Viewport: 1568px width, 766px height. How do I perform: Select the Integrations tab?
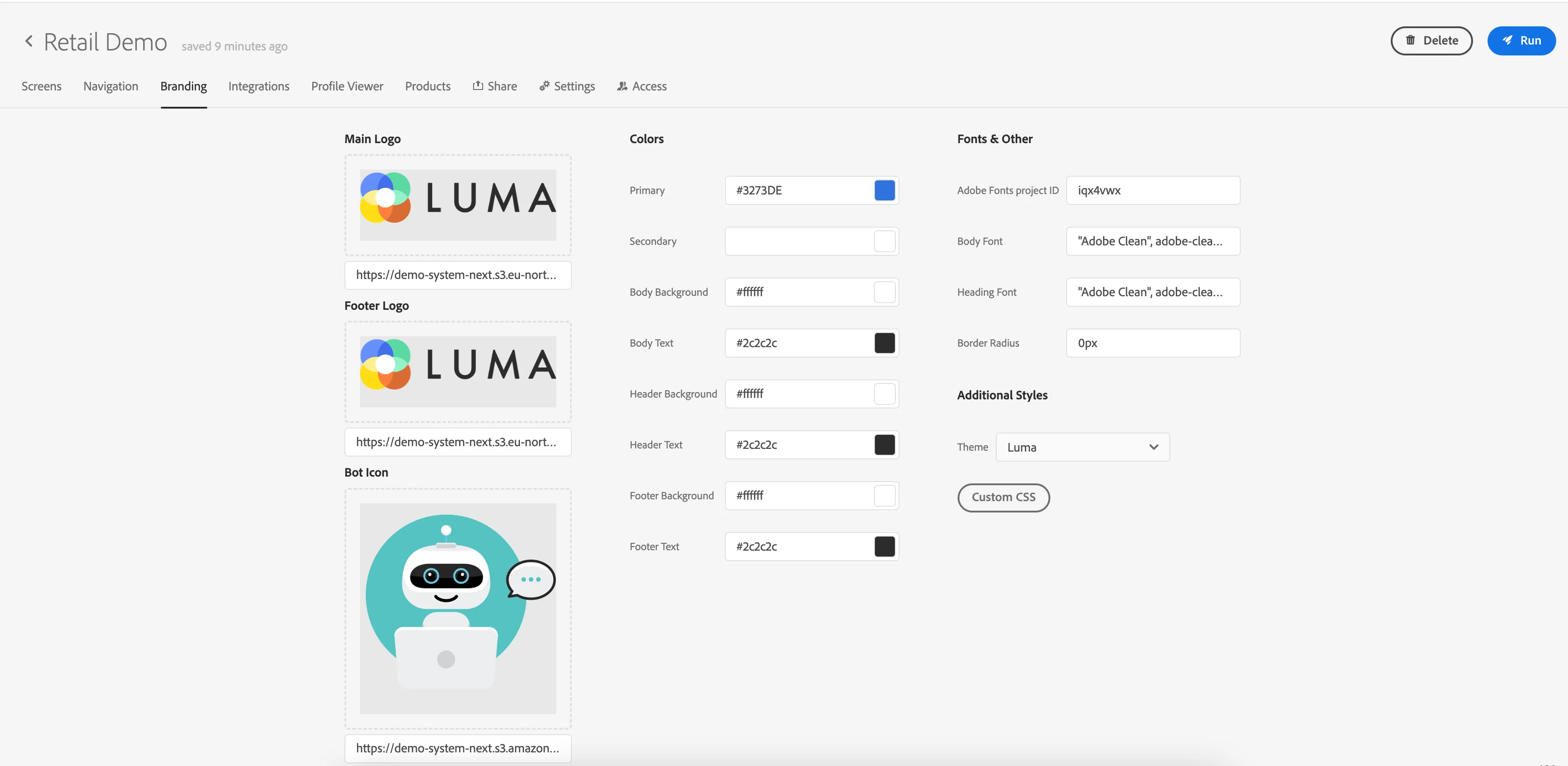[259, 86]
